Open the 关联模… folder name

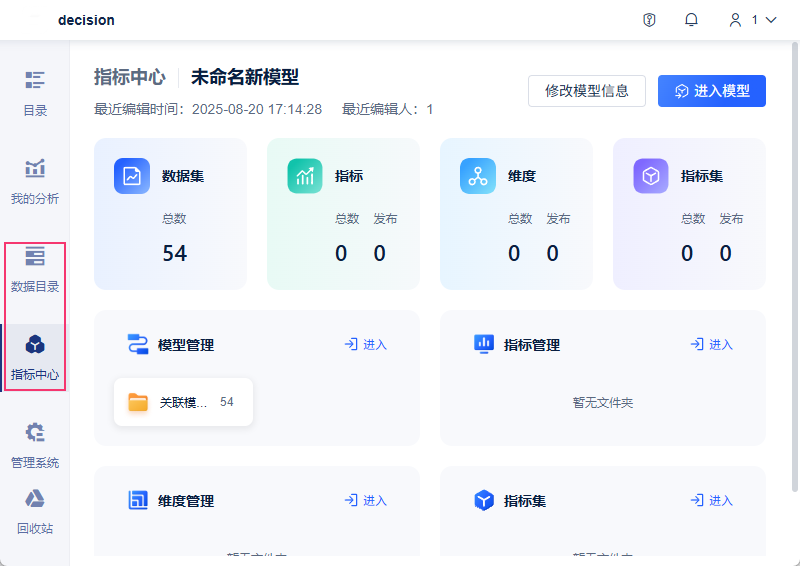pos(183,402)
